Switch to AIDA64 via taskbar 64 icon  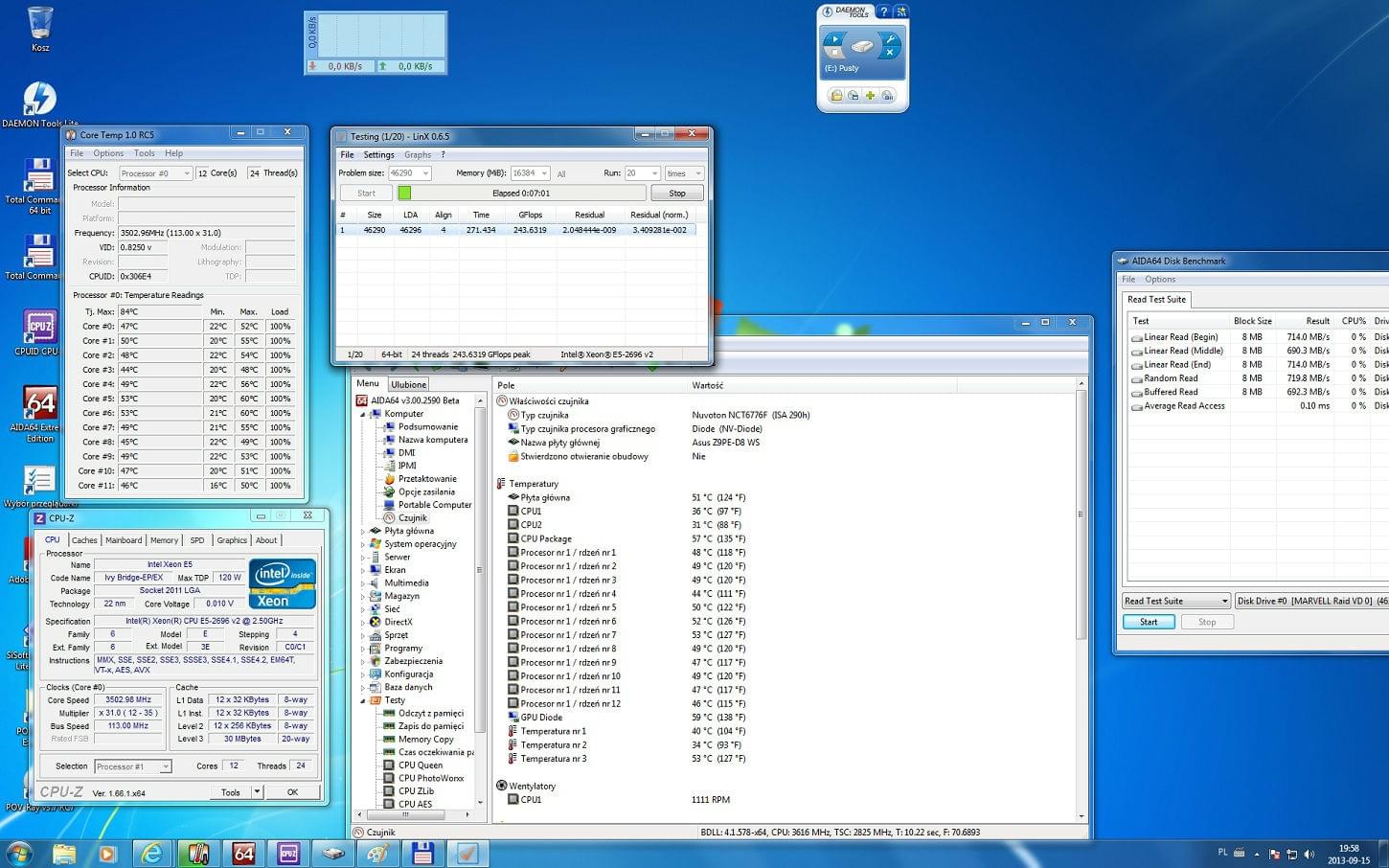point(244,853)
